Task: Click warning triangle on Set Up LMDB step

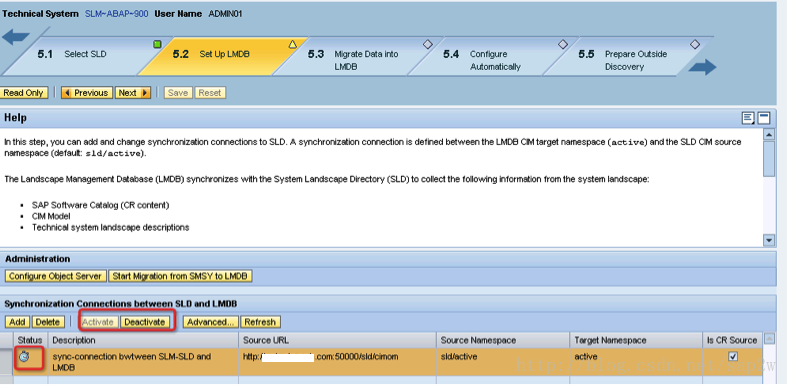Action: (293, 45)
